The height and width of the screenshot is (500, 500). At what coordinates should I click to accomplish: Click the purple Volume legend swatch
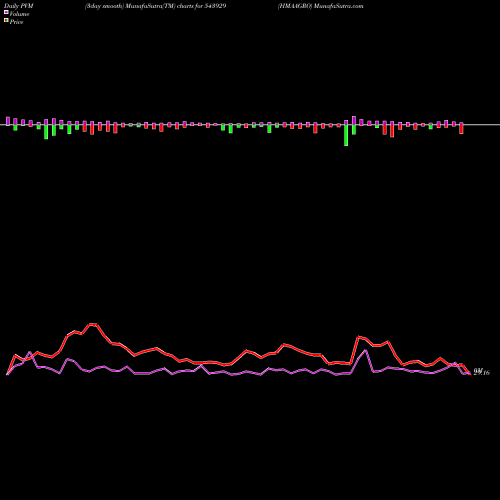point(6,12)
